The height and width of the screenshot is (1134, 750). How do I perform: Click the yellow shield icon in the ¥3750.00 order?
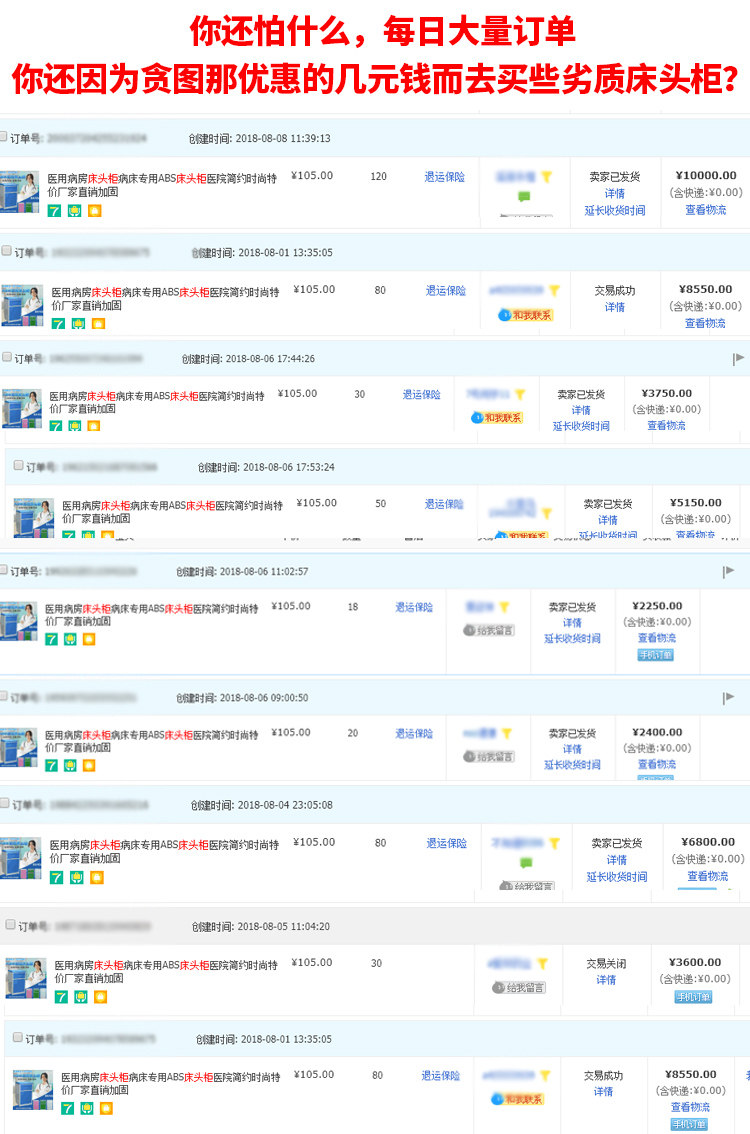[x=74, y=426]
